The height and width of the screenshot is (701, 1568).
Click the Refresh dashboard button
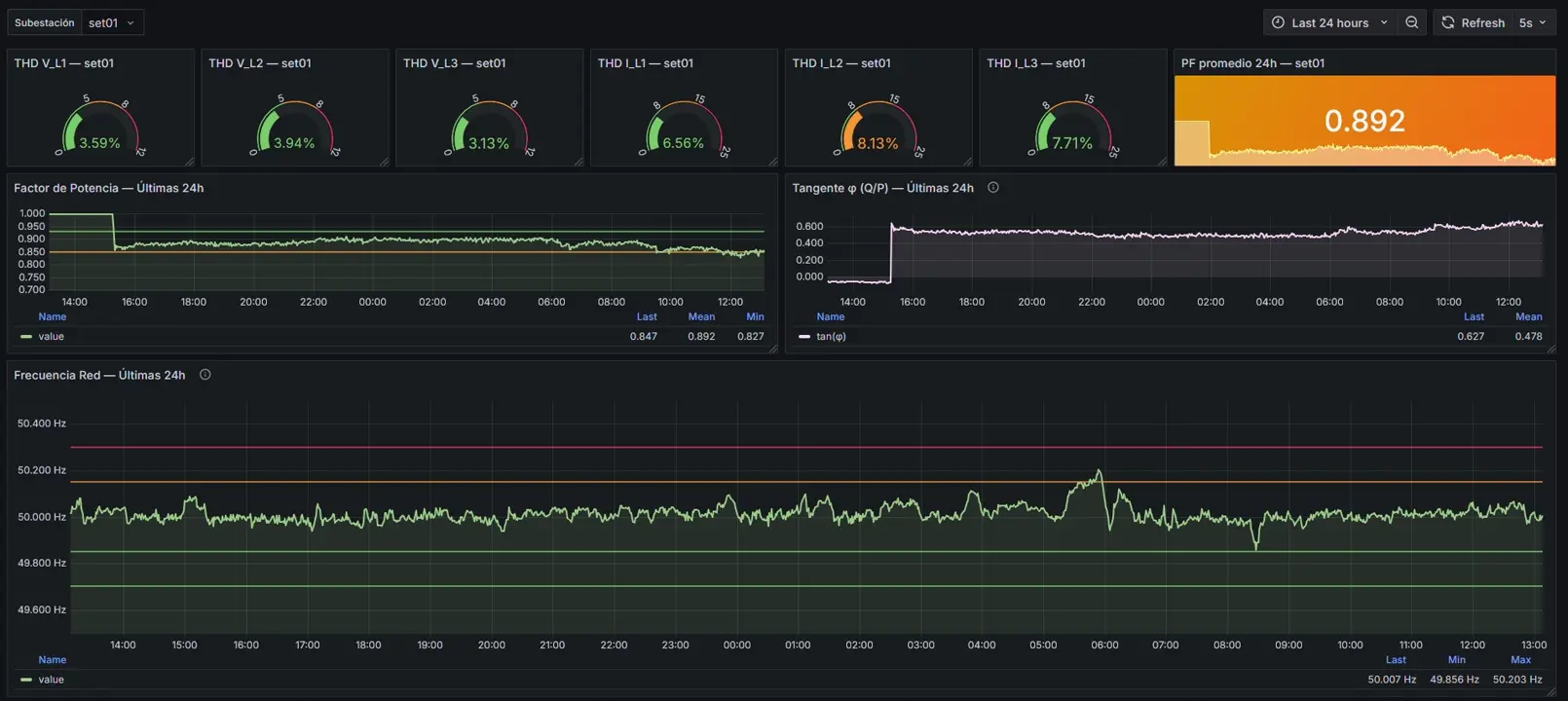pyautogui.click(x=1473, y=22)
